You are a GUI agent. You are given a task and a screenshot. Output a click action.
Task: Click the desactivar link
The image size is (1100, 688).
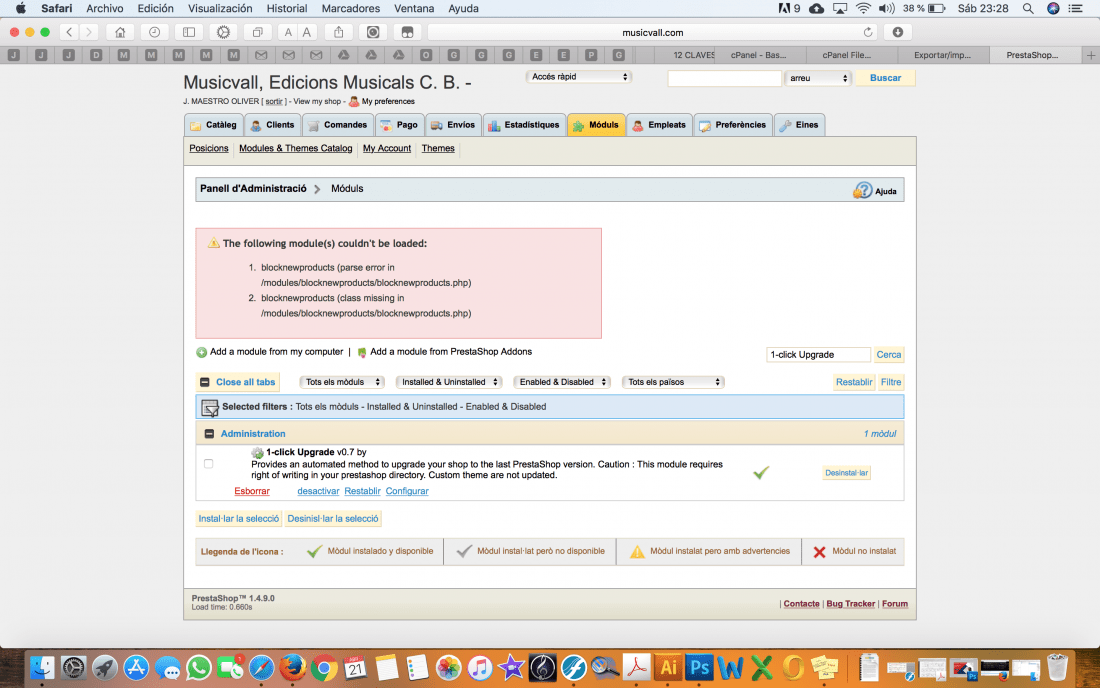[x=318, y=491]
